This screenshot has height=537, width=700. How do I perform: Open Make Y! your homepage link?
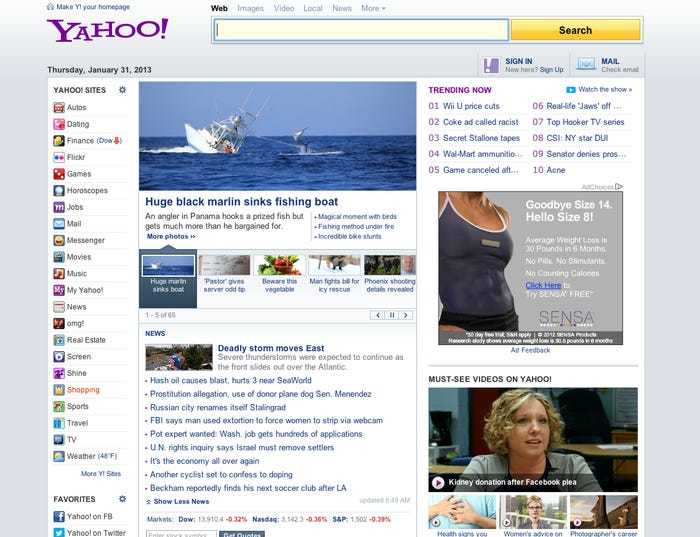88,7
